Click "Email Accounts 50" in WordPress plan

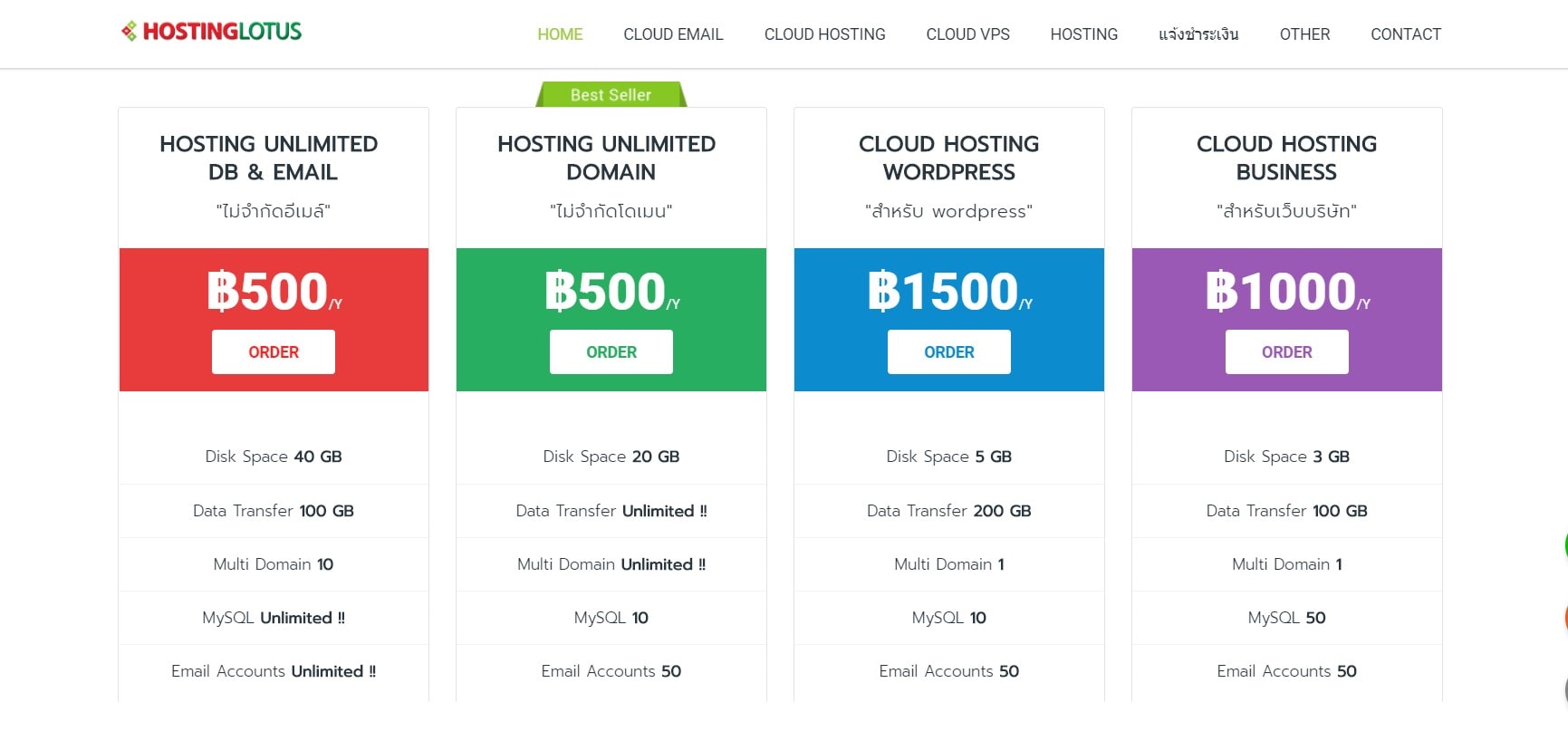tap(949, 671)
